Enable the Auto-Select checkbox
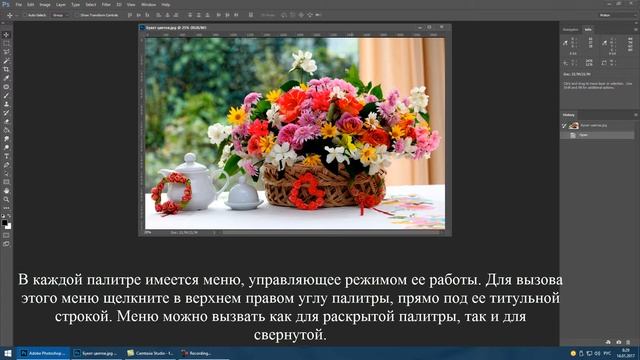This screenshot has height=360, width=640. tap(24, 15)
